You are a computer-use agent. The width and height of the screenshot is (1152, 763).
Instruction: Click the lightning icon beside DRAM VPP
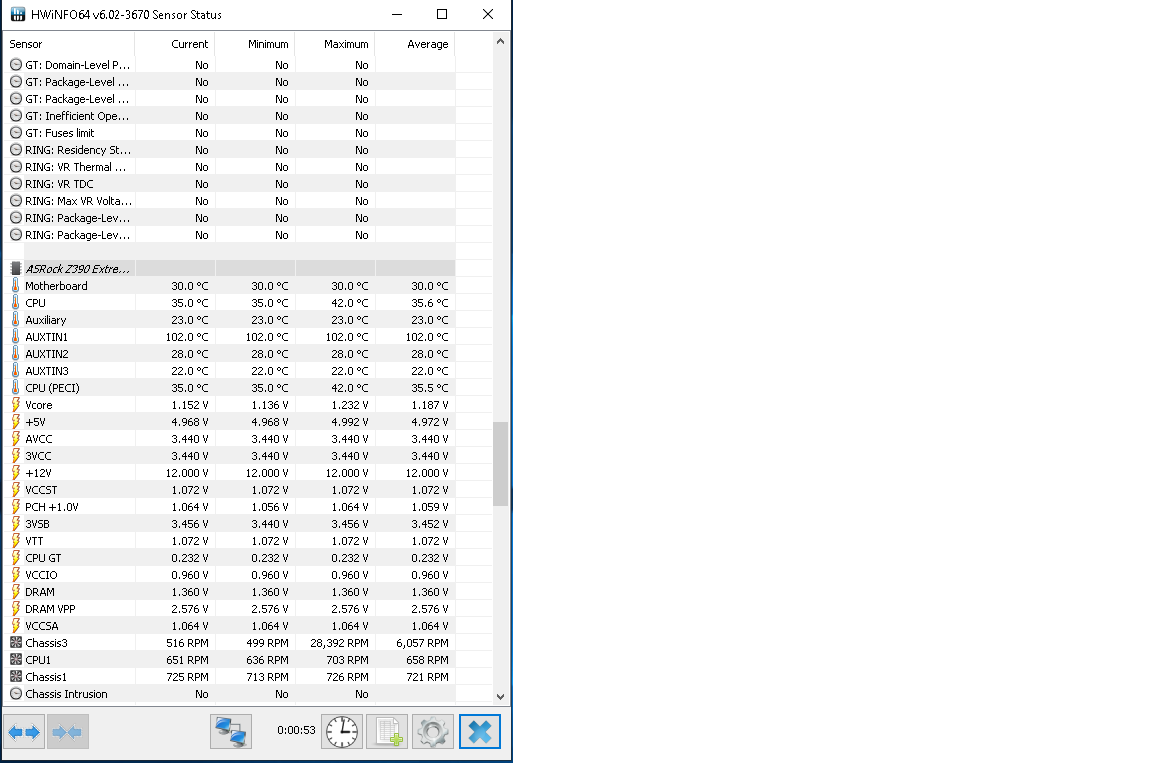click(x=15, y=609)
